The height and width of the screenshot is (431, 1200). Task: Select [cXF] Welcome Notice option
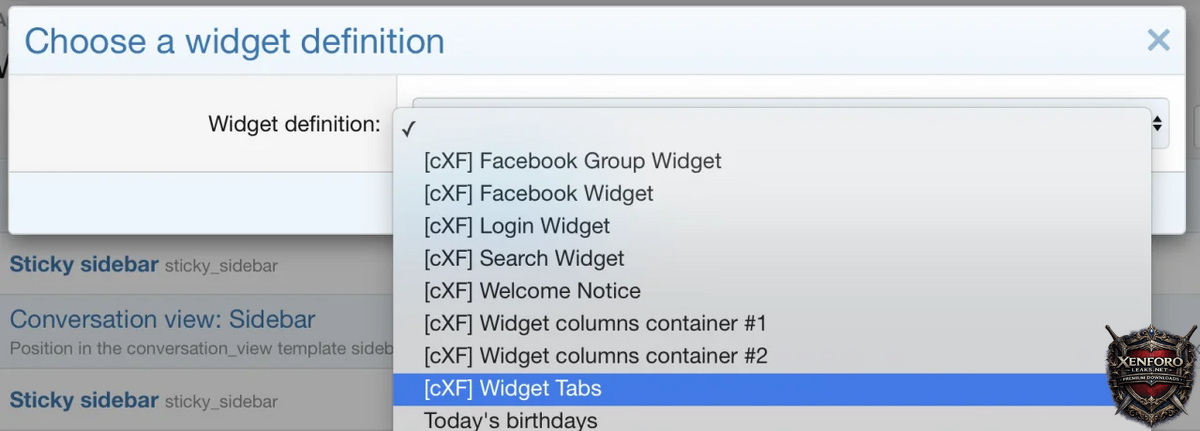[x=532, y=291]
